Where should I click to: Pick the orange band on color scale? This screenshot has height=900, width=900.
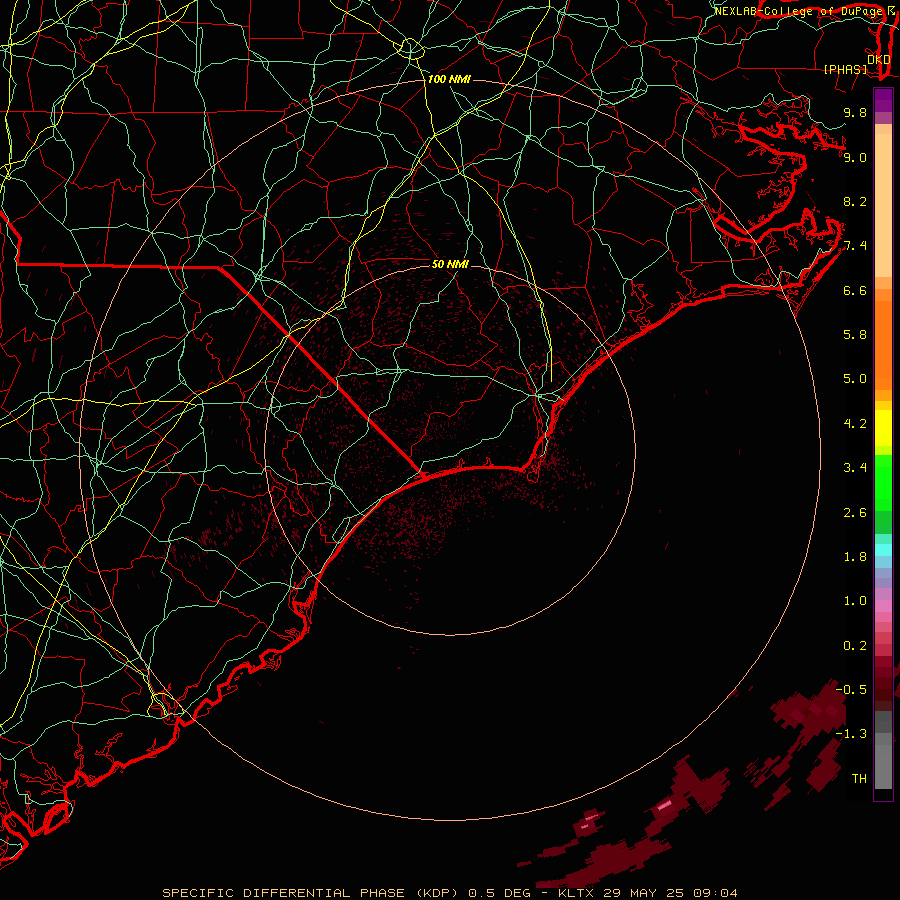point(883,346)
